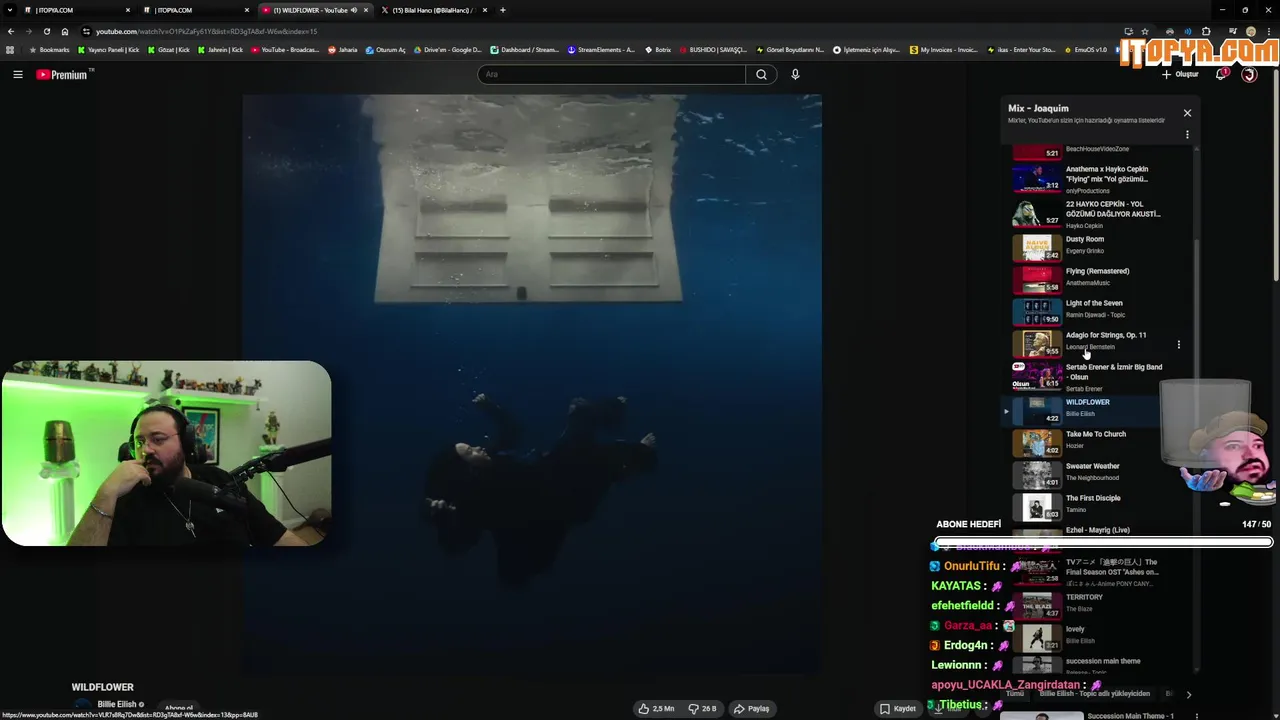Open YouTube - Broadcas... bookmark
1280x720 pixels.
[285, 49]
